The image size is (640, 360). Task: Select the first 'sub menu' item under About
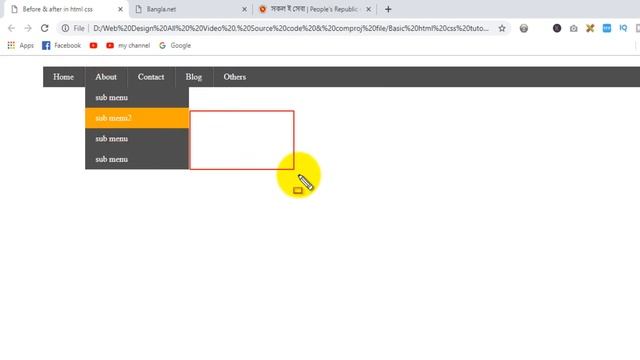[137, 98]
